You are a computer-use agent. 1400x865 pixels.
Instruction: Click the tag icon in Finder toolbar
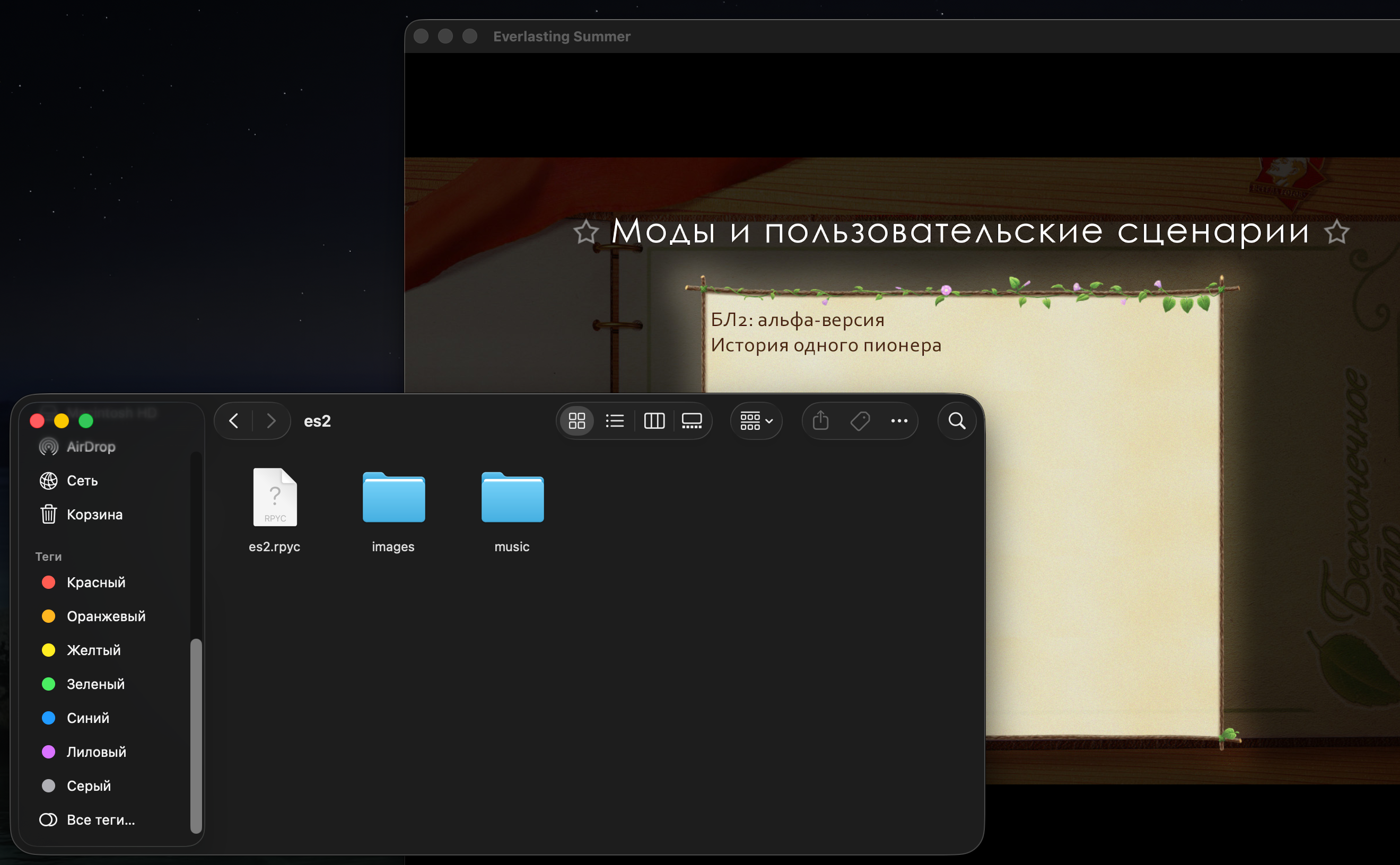[860, 421]
